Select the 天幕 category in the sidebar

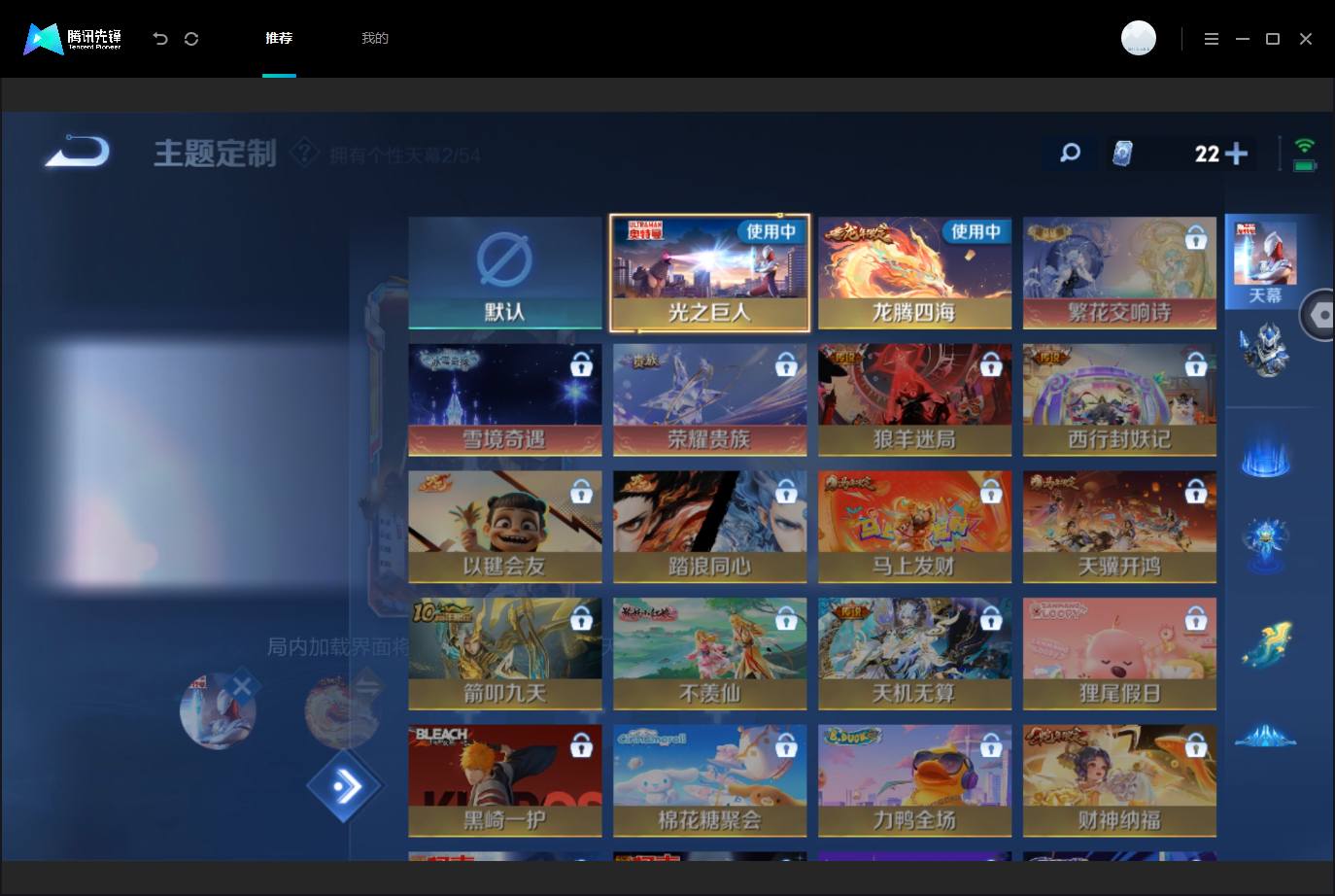click(1264, 262)
